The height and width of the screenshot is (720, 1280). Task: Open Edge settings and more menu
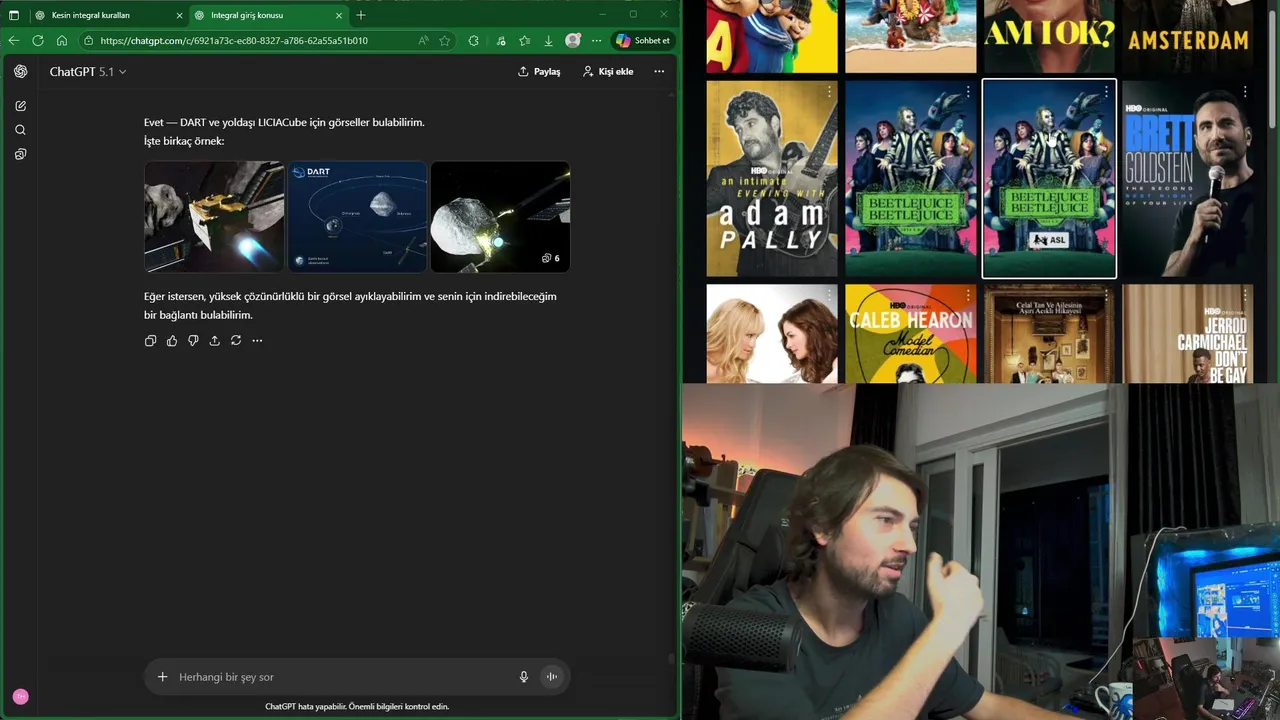tap(597, 41)
